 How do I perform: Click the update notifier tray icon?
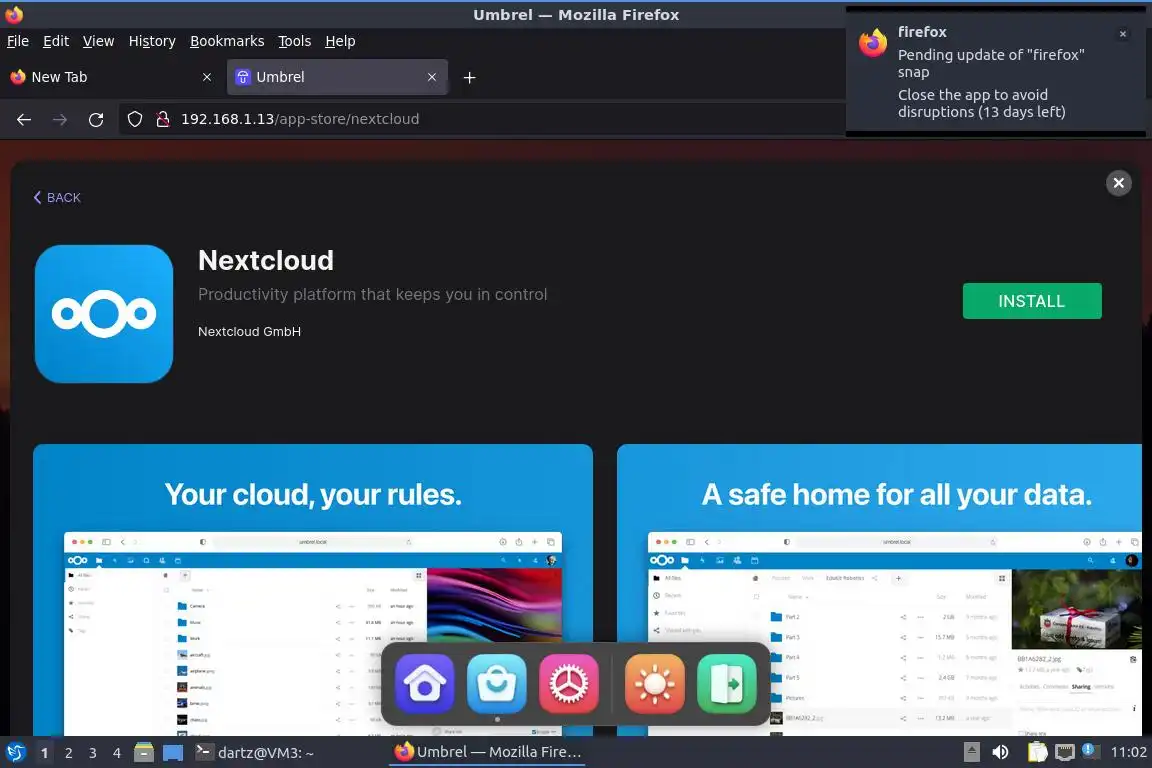coord(1090,750)
